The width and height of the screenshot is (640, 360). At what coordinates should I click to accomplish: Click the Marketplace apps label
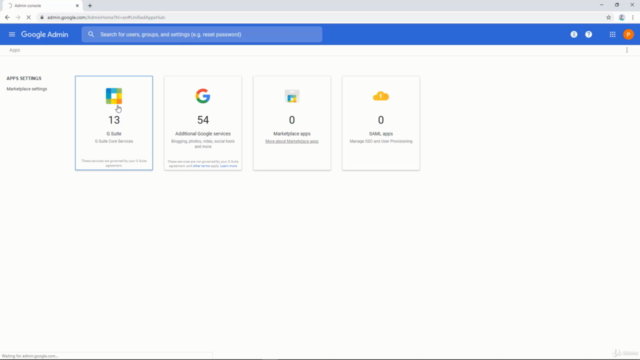point(292,133)
